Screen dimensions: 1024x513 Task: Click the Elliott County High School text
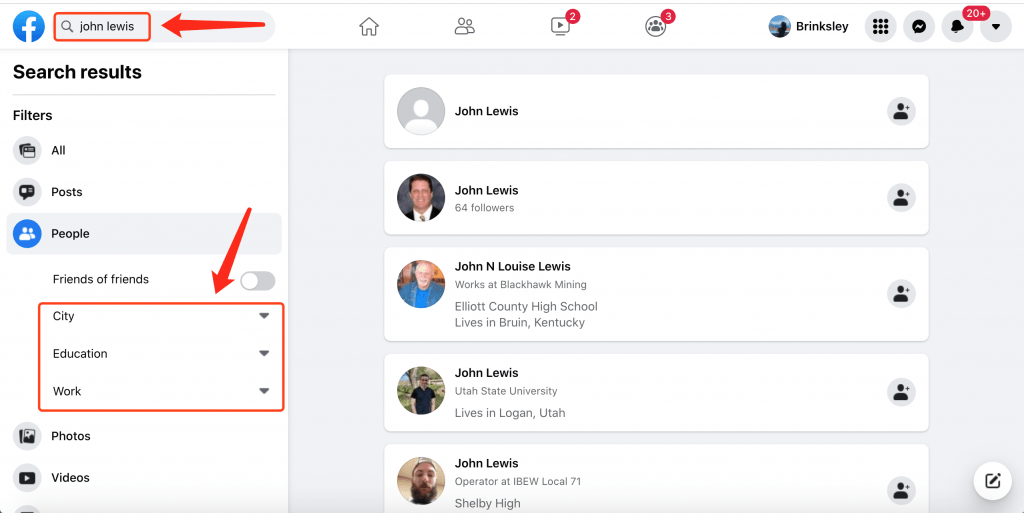(x=526, y=307)
